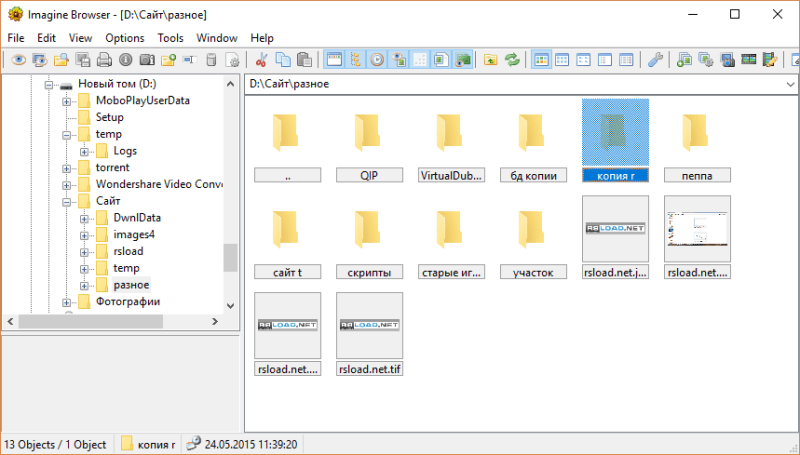Click the camera EXIF info icon
800x455 pixels.
coord(147,60)
